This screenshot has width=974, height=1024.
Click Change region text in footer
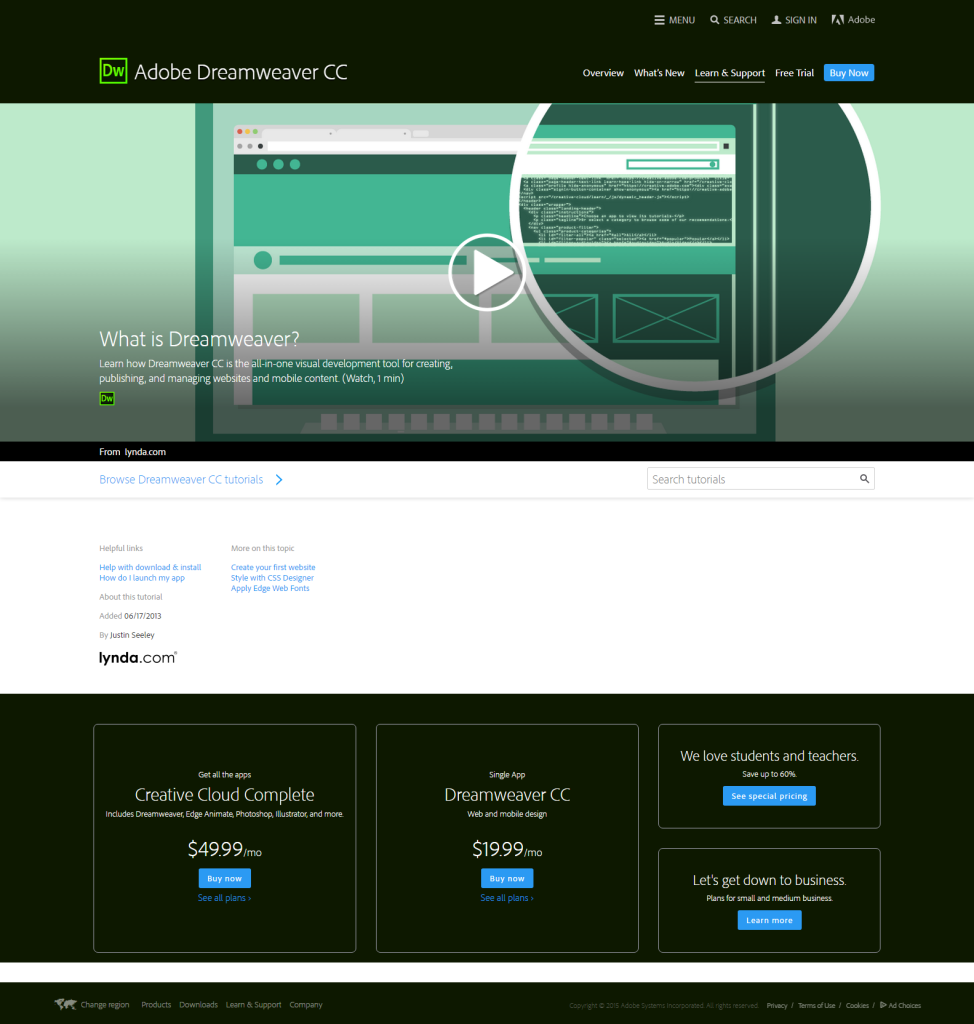click(x=105, y=1004)
